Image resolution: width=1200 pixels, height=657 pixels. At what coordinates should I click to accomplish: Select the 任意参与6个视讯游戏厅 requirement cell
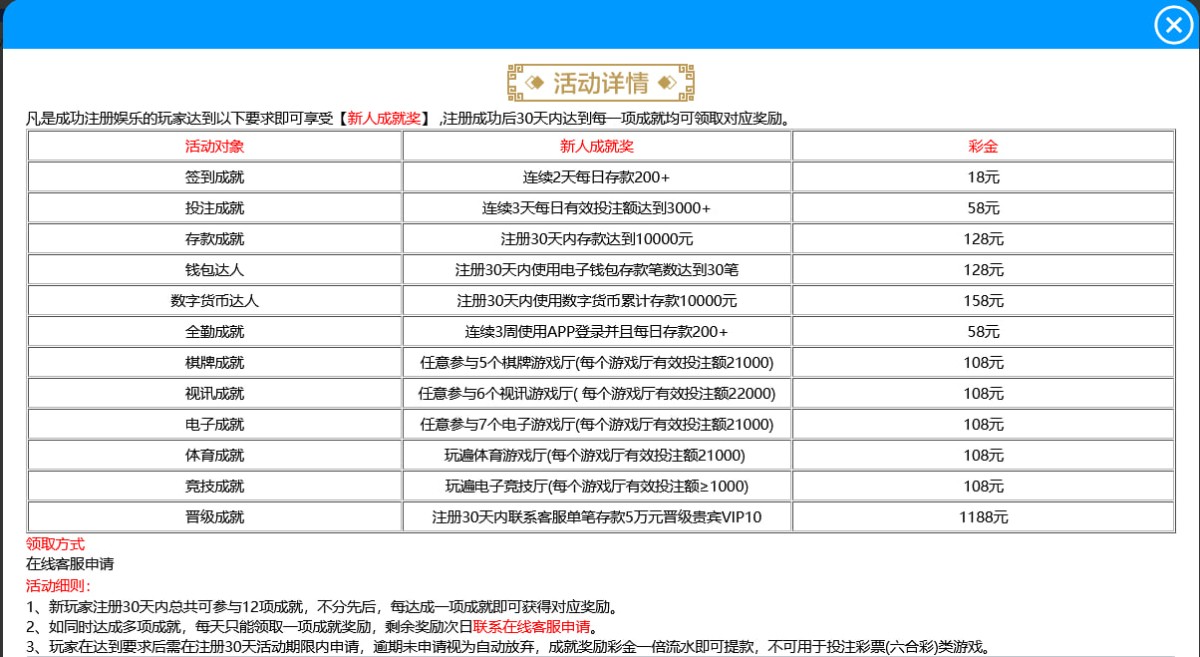click(597, 393)
